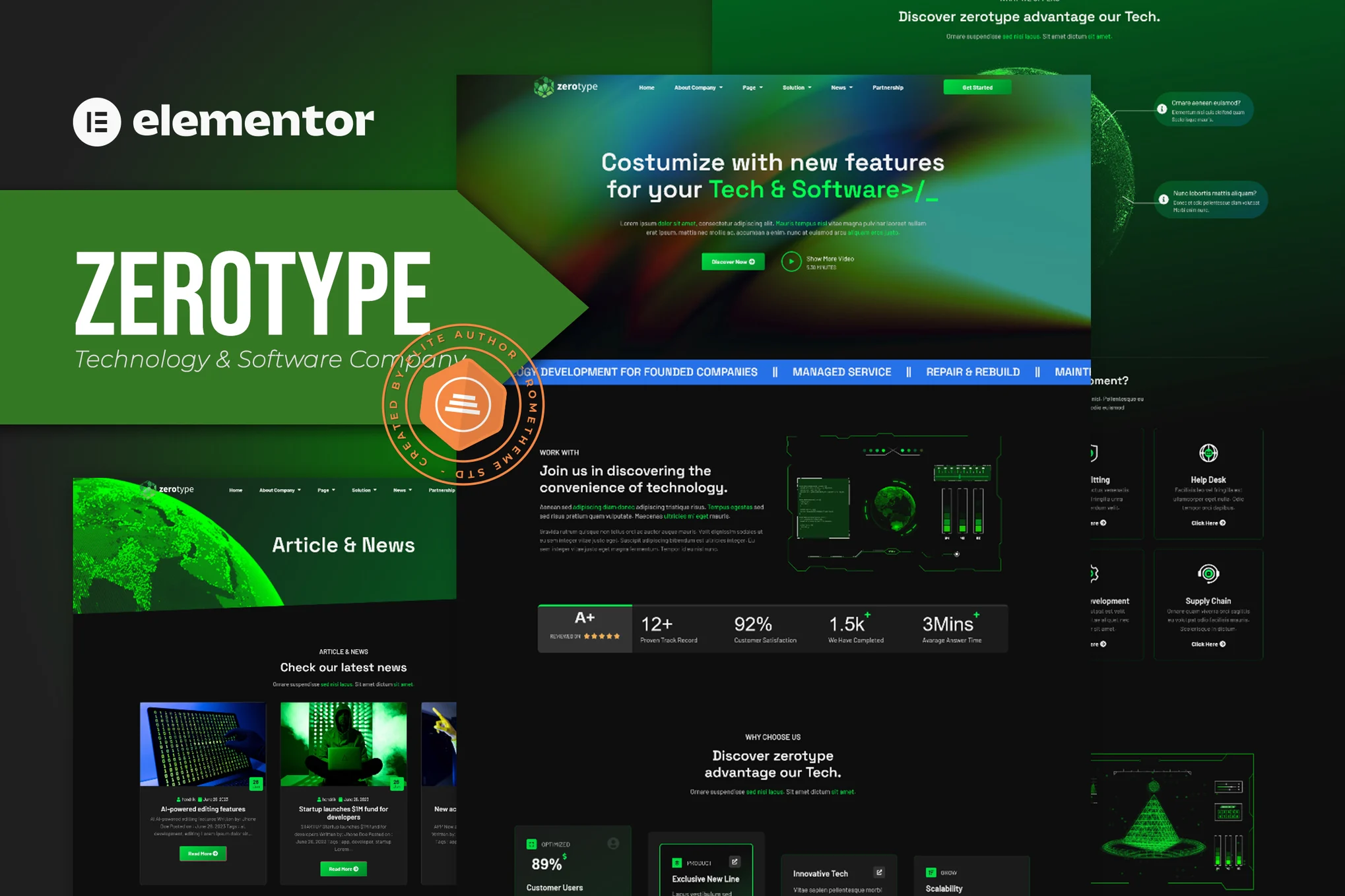Click the five star rating row
Viewport: 1345px width, 896px height.
(x=602, y=637)
